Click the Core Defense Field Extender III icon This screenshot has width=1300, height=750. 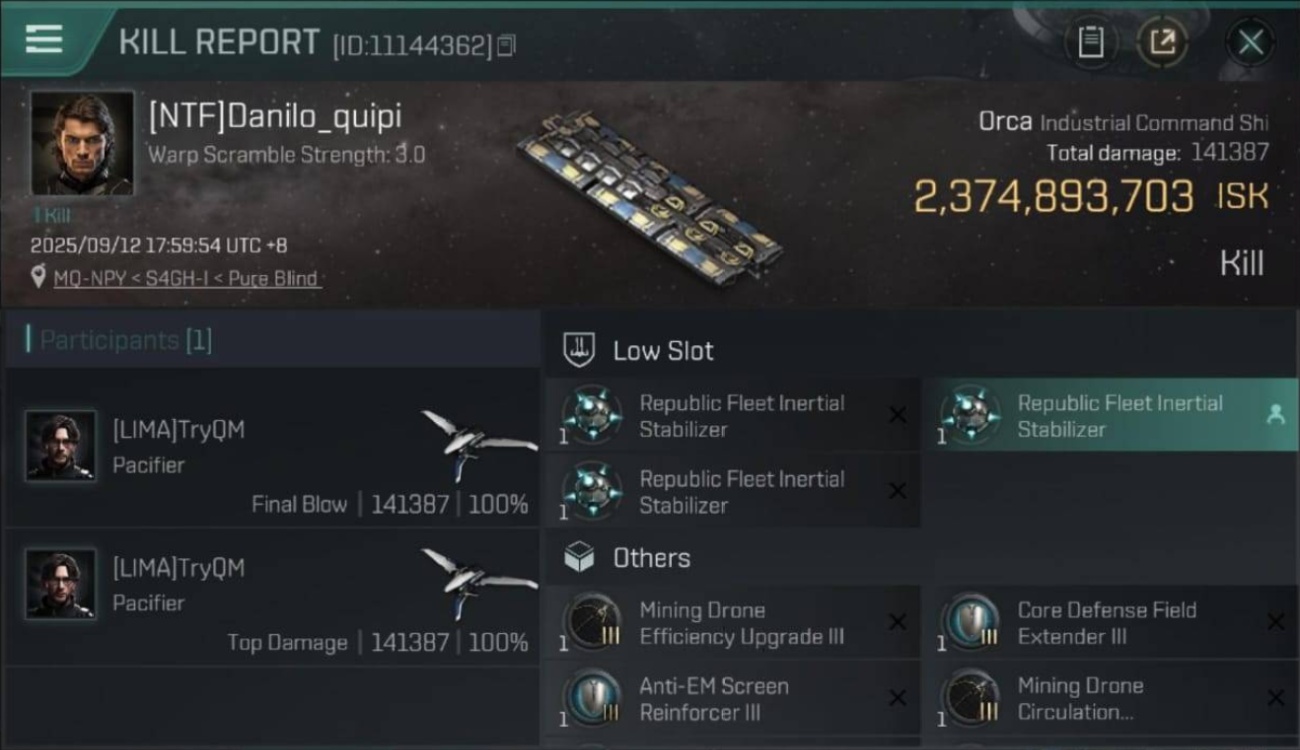970,623
